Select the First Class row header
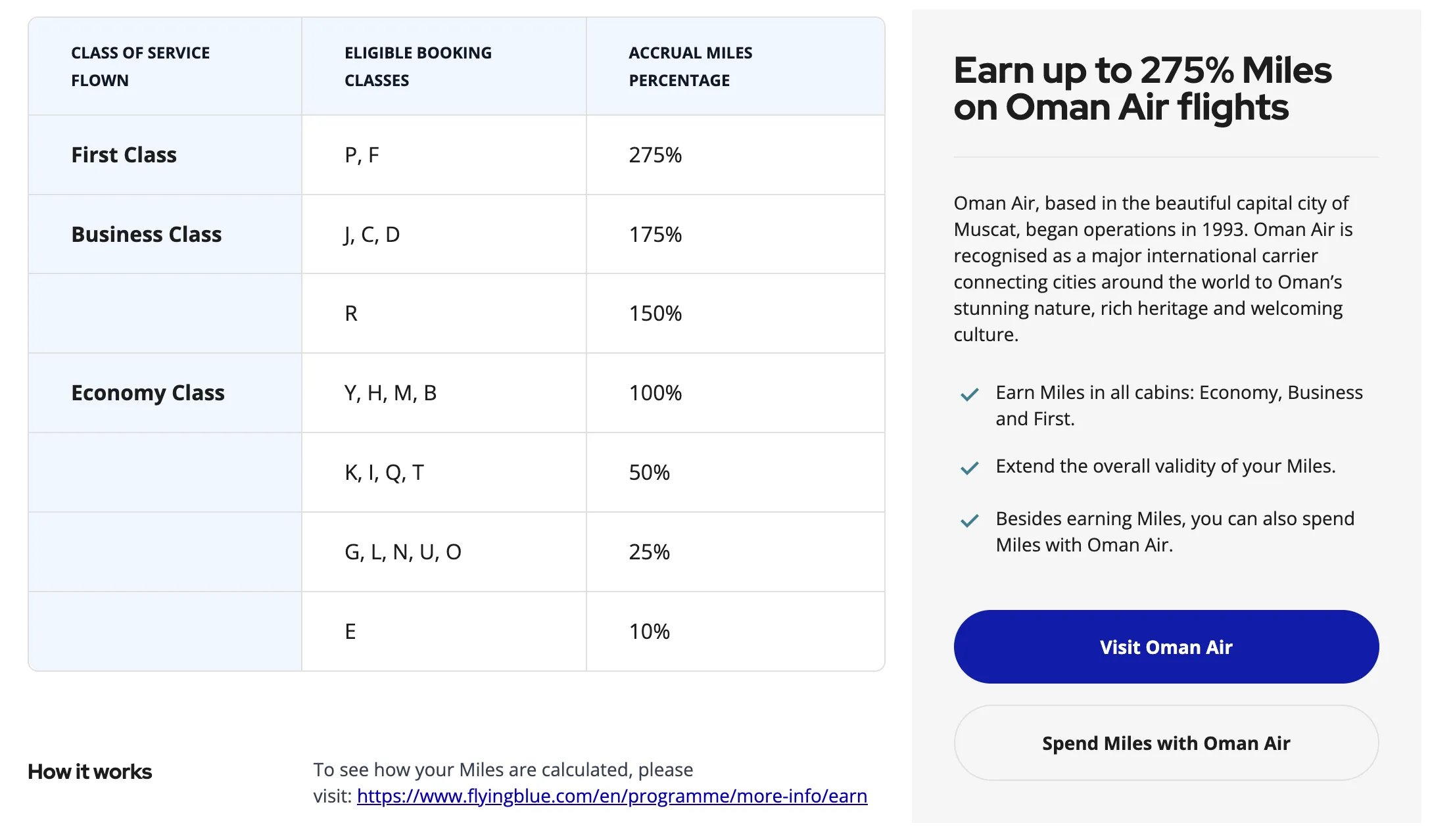 tap(165, 155)
